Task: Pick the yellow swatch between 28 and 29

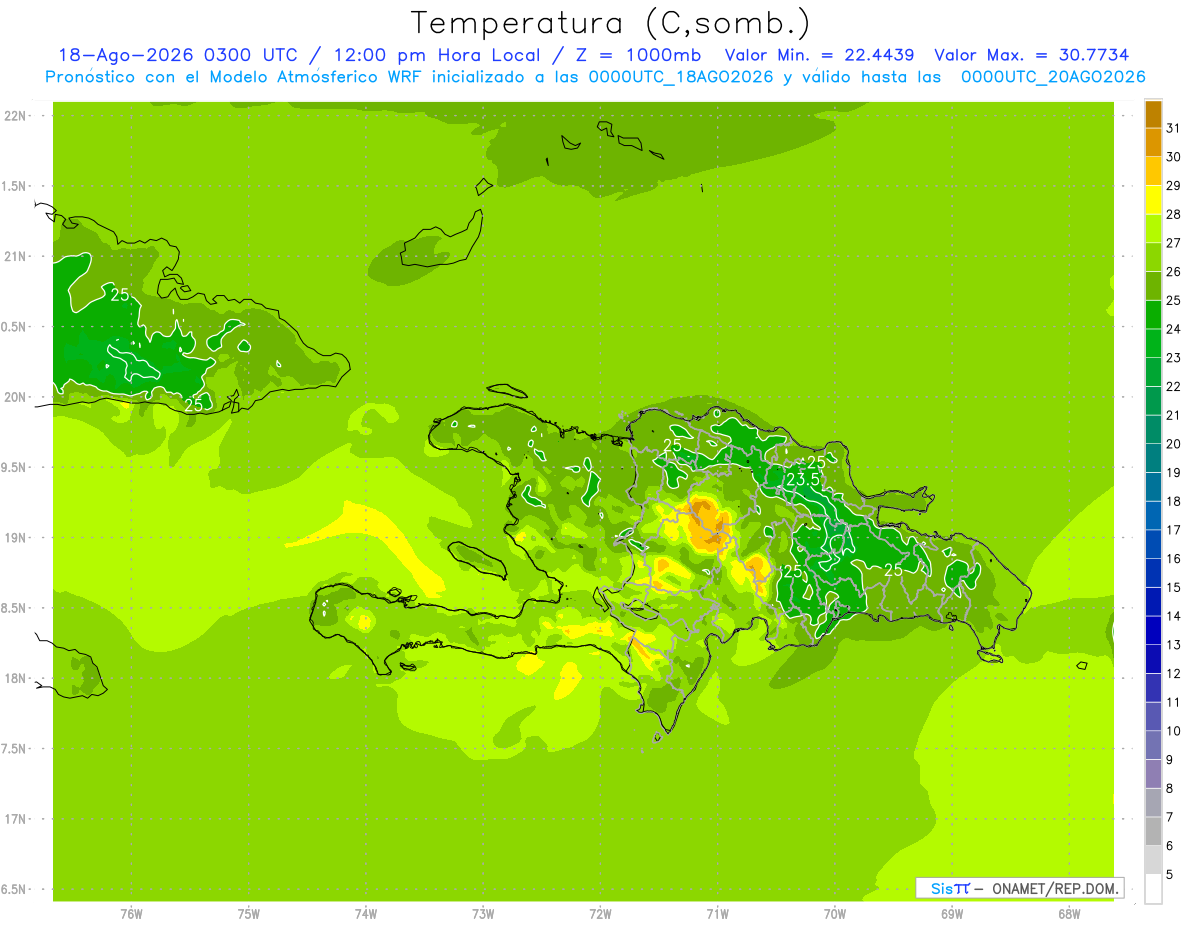Action: pos(1153,200)
